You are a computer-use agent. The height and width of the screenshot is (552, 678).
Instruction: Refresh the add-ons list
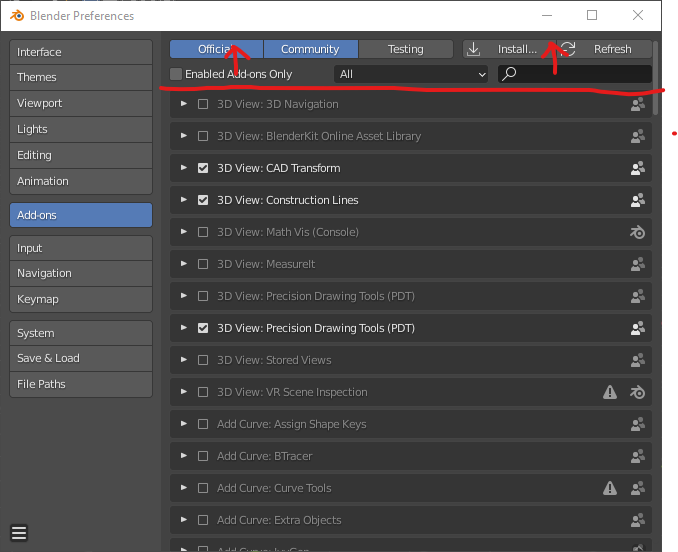604,49
